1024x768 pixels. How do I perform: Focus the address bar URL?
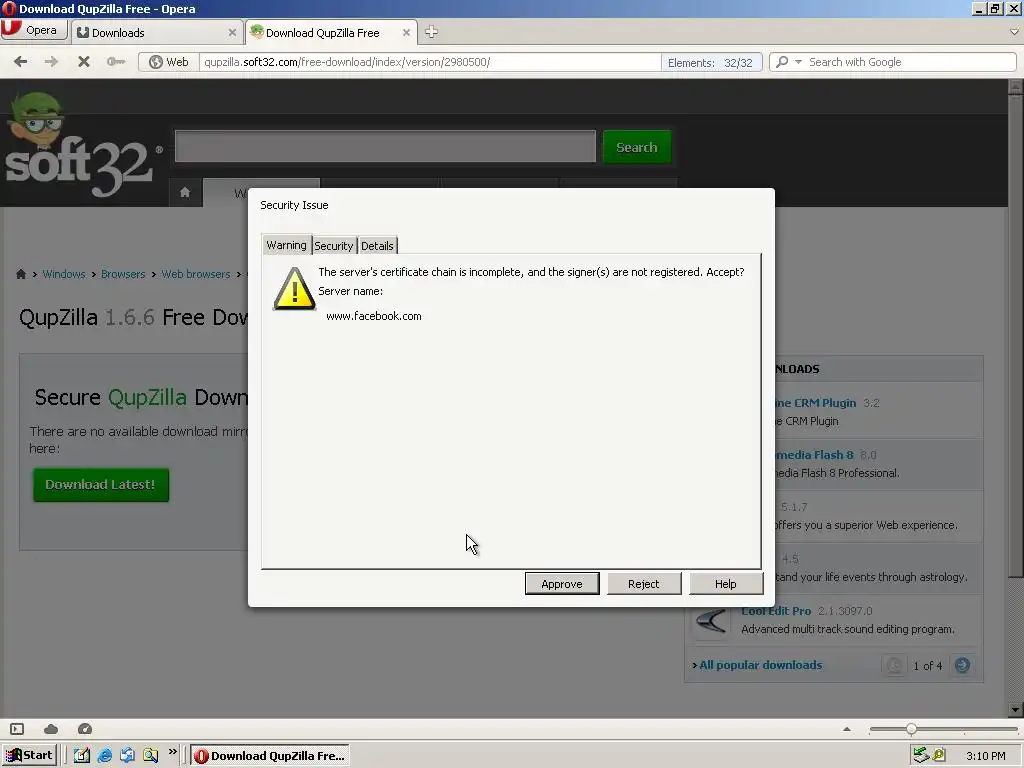[x=431, y=62]
